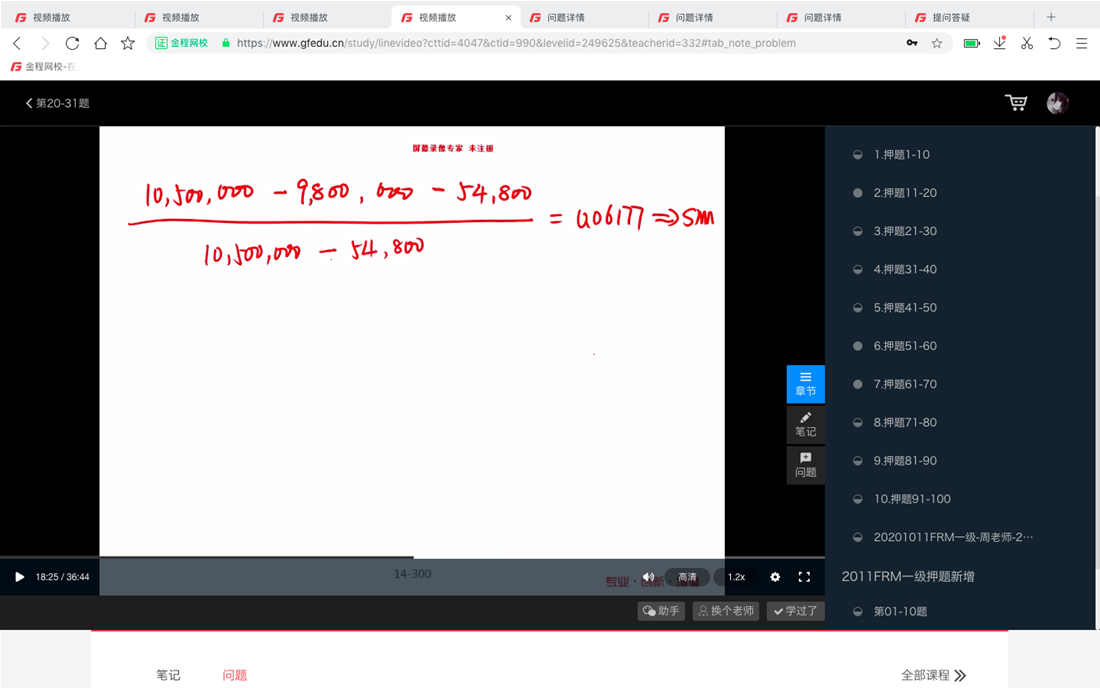Select chapter 7.押题61-70
The height and width of the screenshot is (688, 1100).
coord(905,384)
